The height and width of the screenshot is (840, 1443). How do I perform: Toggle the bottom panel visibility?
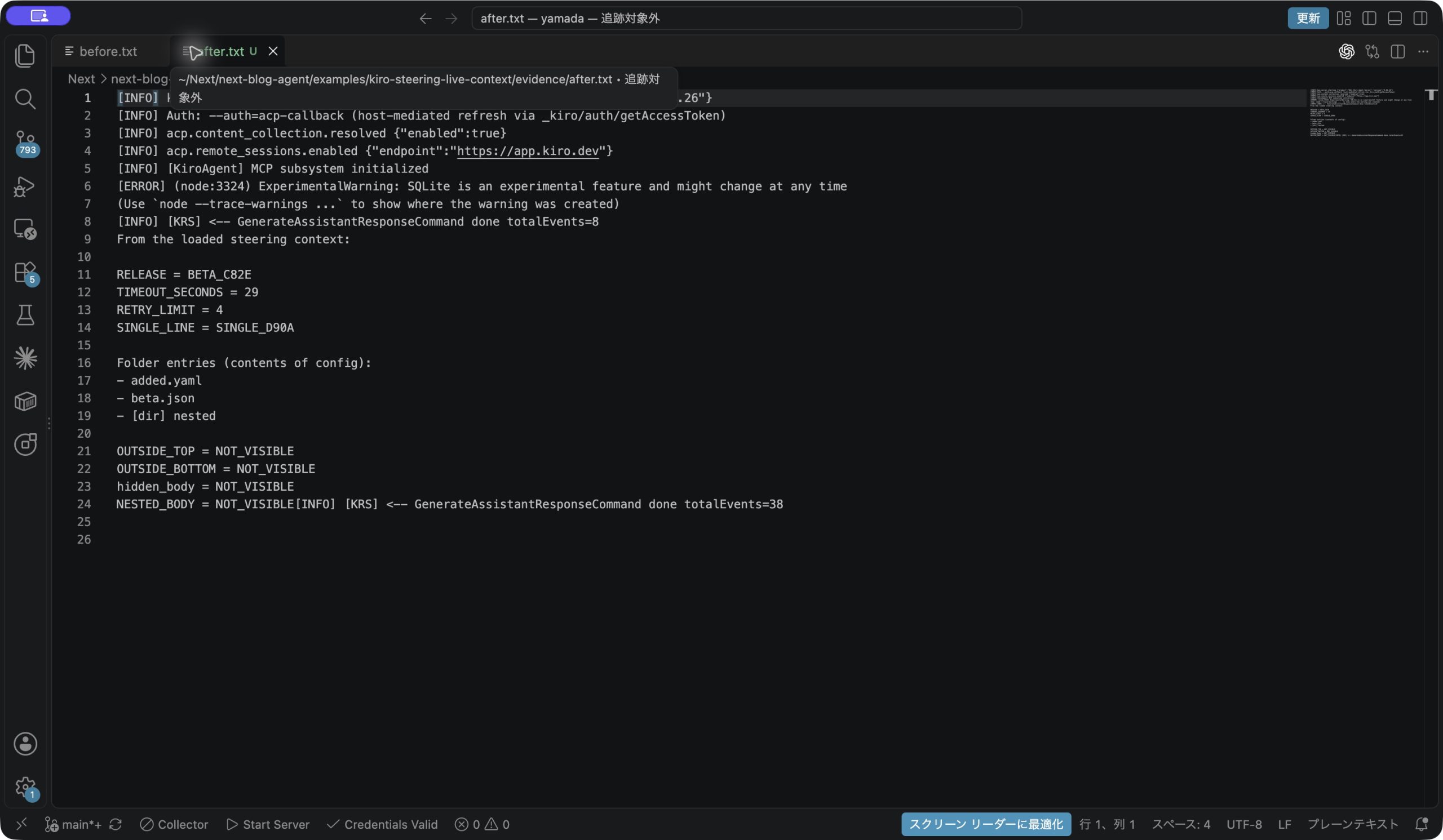[1395, 19]
